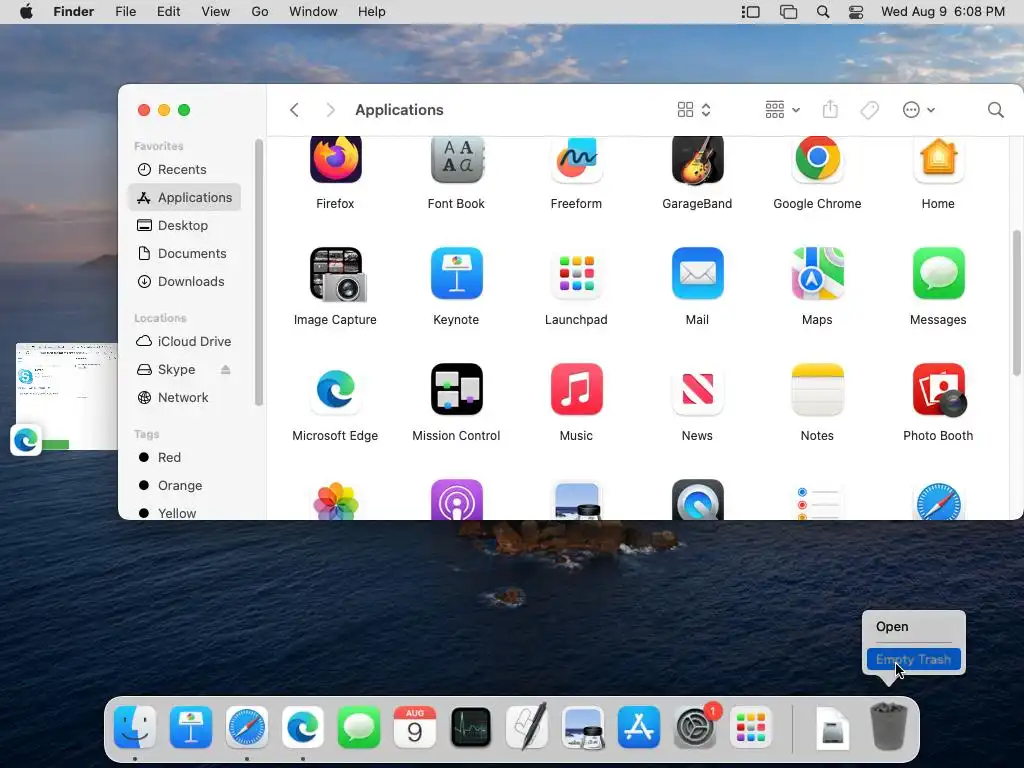Select the Font Book app icon
Screen dimensions: 1024x768
tap(456, 159)
